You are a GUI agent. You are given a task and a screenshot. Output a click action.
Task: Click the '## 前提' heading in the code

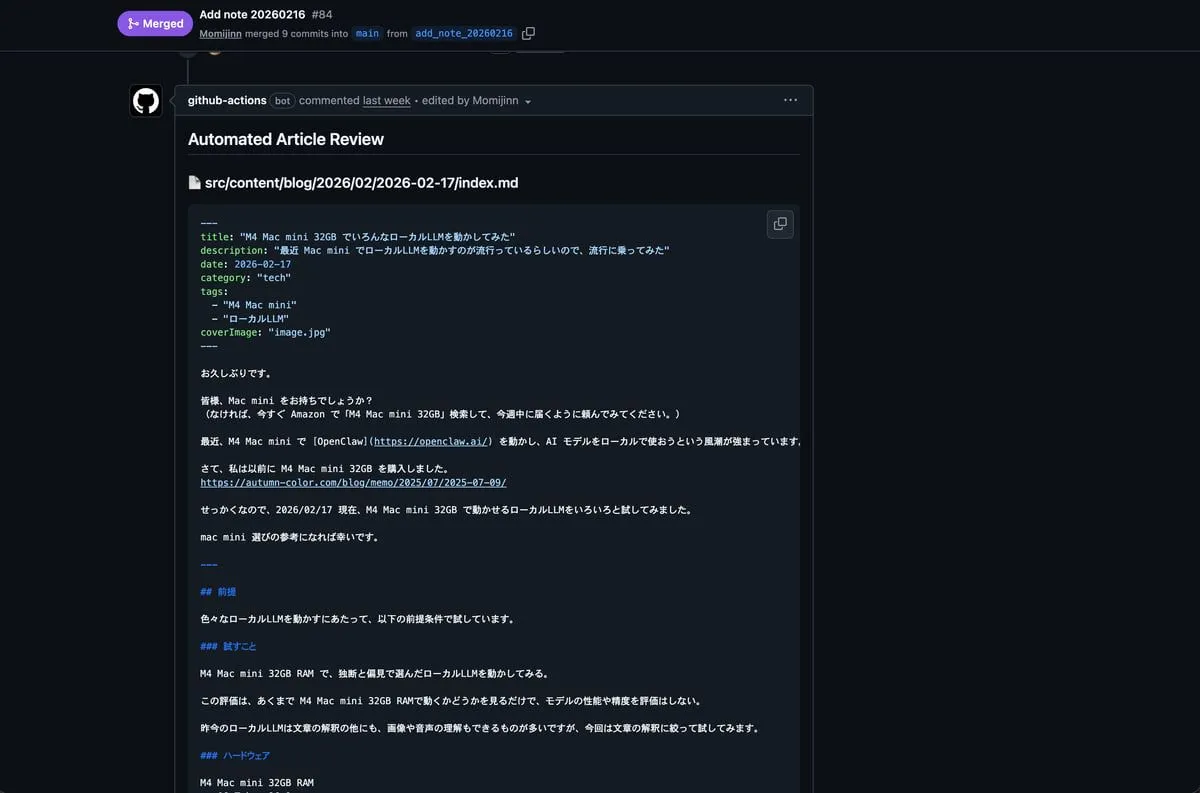click(218, 591)
